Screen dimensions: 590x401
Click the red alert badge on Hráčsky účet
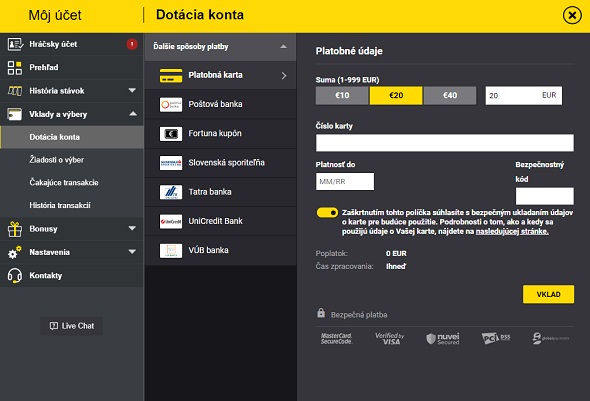[x=132, y=44]
